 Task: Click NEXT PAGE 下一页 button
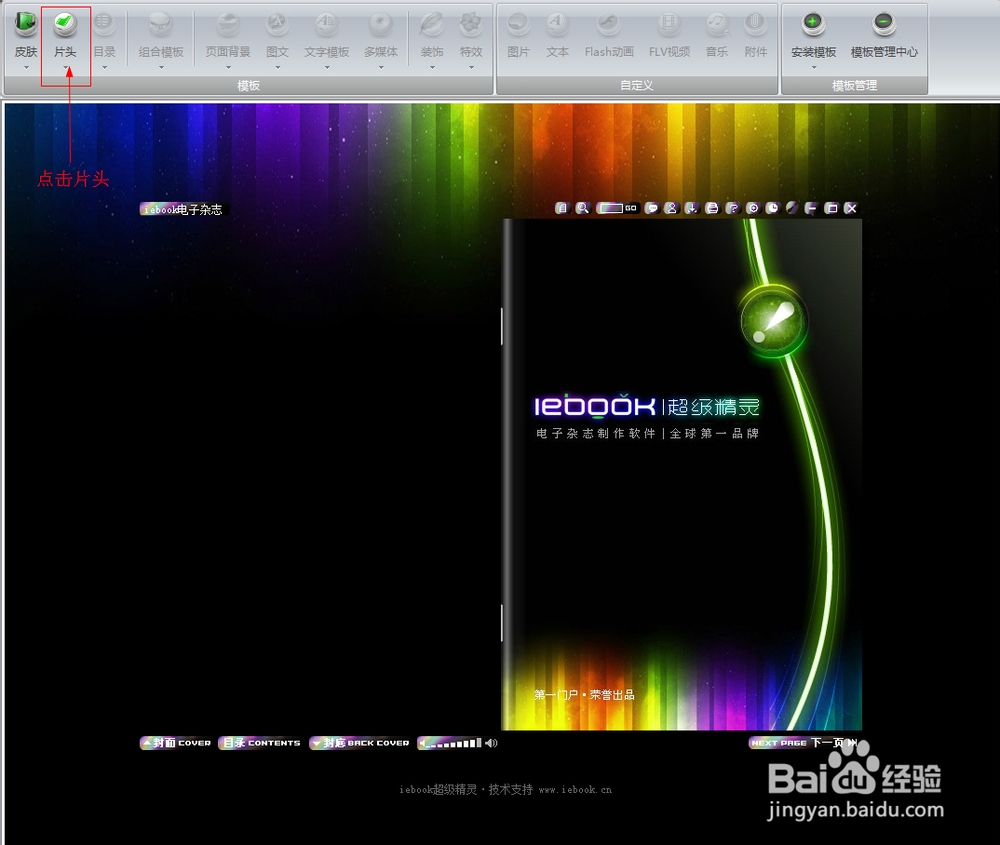[803, 743]
